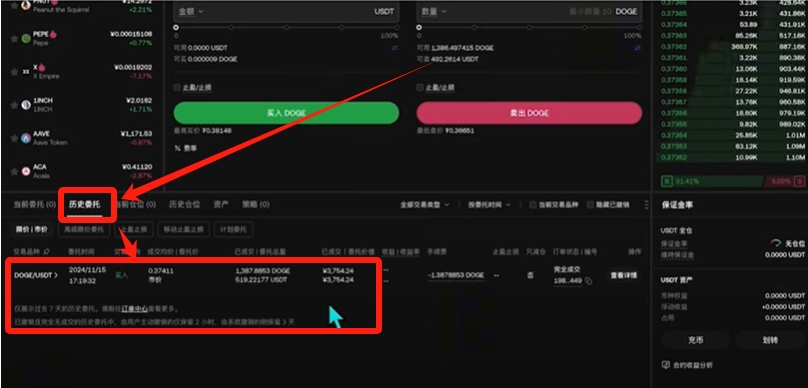The image size is (808, 388).
Task: Check the 隐藏已撤销 option
Action: 591,205
